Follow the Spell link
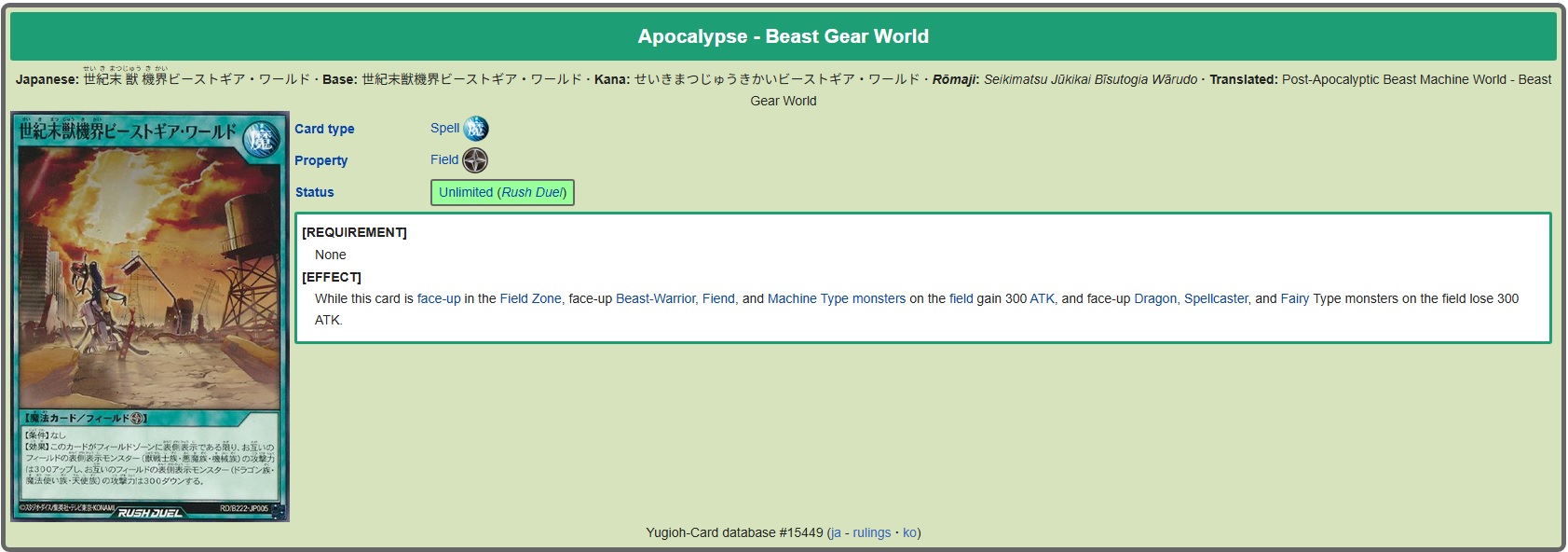This screenshot has height=552, width=1568. click(x=444, y=128)
